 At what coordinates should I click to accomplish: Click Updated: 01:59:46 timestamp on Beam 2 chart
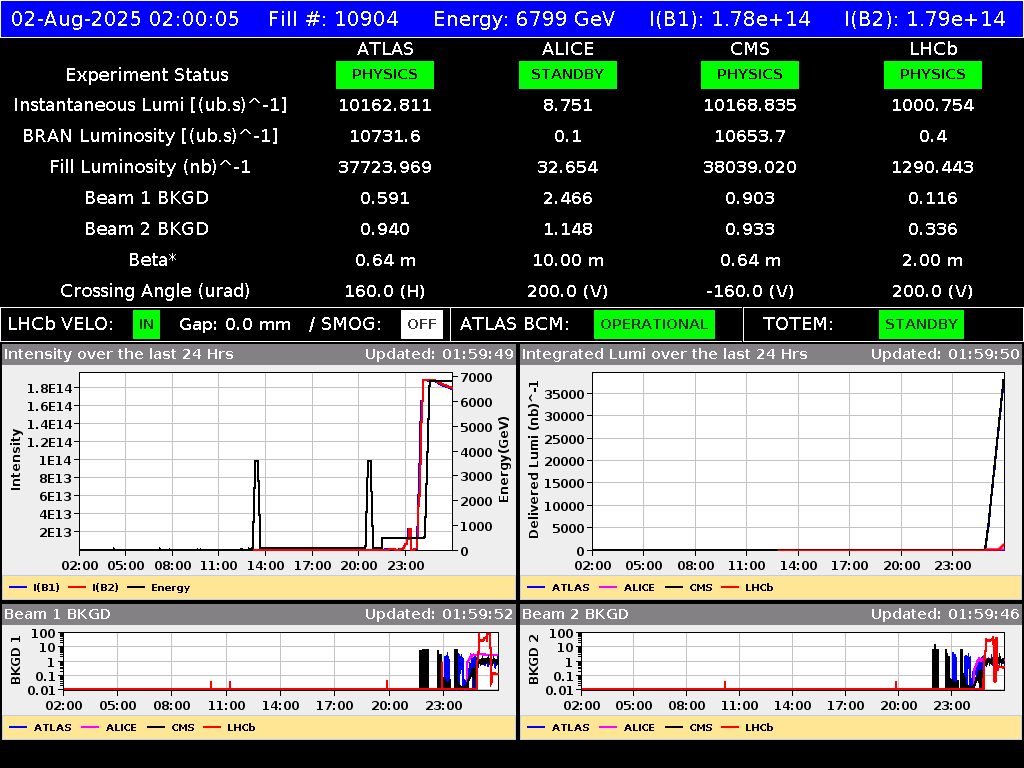point(945,614)
